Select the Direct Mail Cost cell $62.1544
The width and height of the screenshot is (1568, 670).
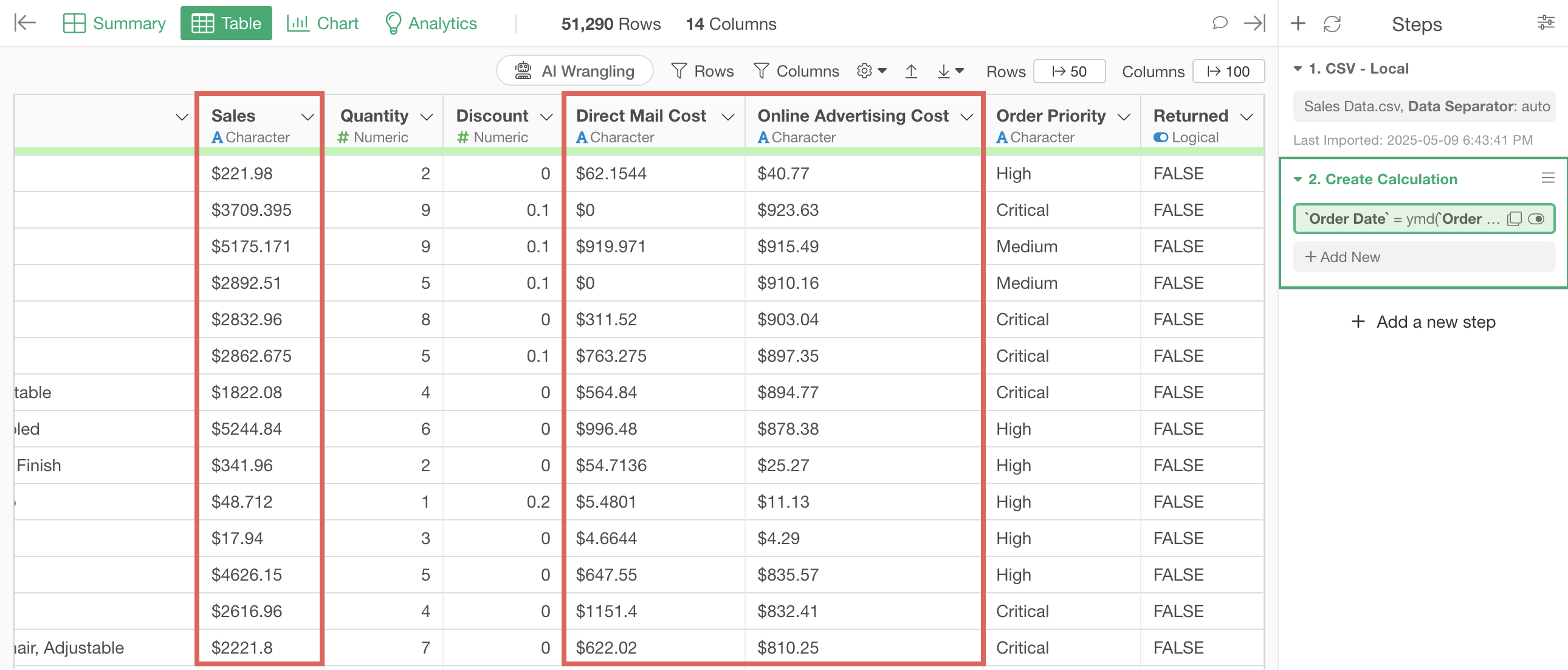click(655, 174)
